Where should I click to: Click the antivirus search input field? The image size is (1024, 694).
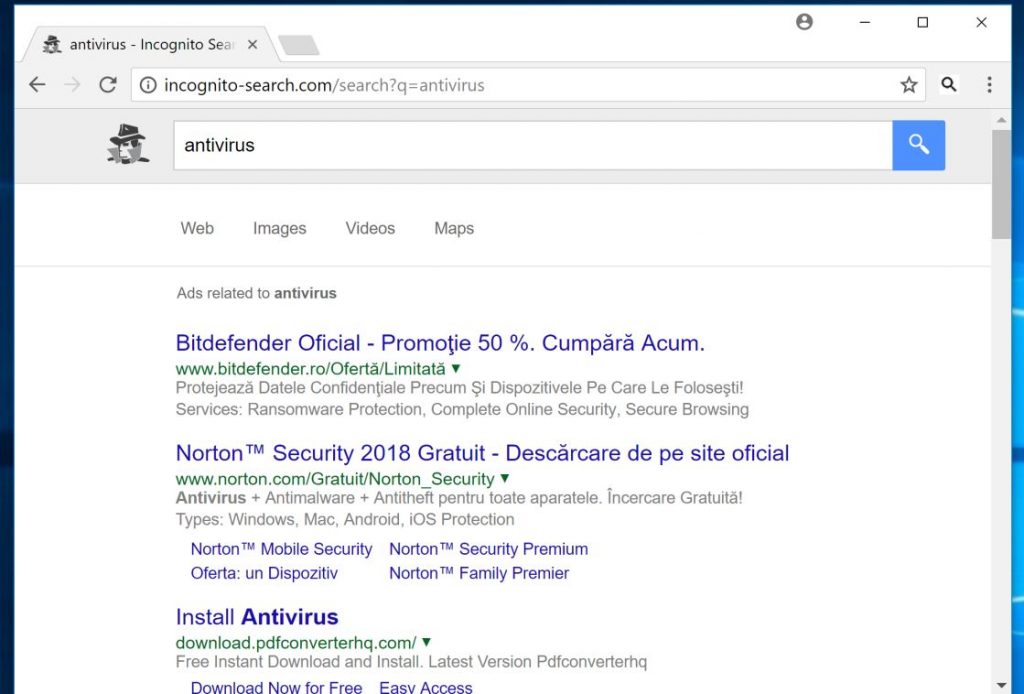pyautogui.click(x=532, y=145)
